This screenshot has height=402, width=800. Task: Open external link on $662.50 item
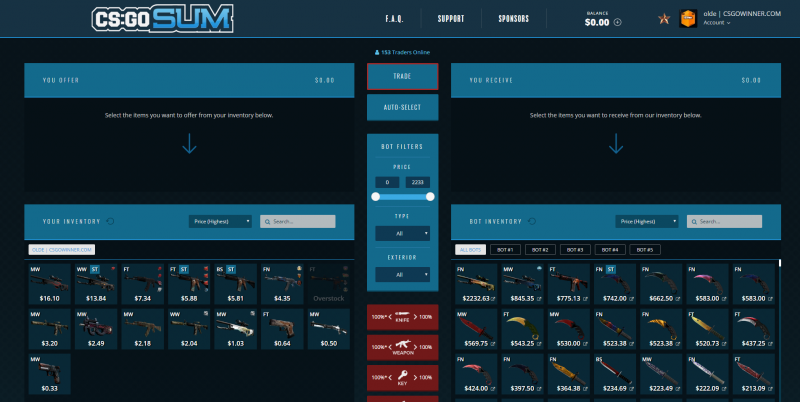click(678, 299)
